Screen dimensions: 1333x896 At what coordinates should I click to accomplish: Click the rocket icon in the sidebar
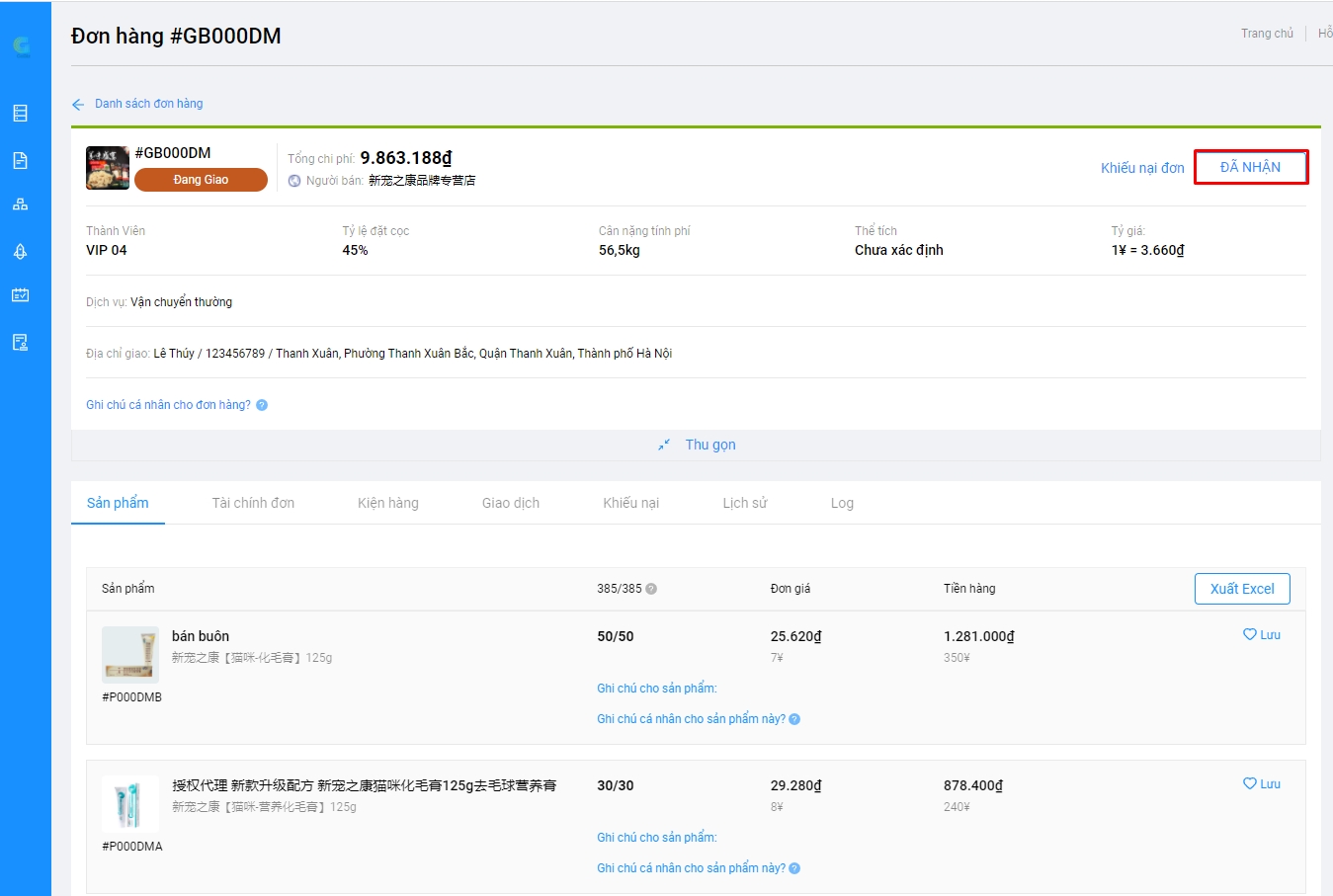[x=20, y=251]
